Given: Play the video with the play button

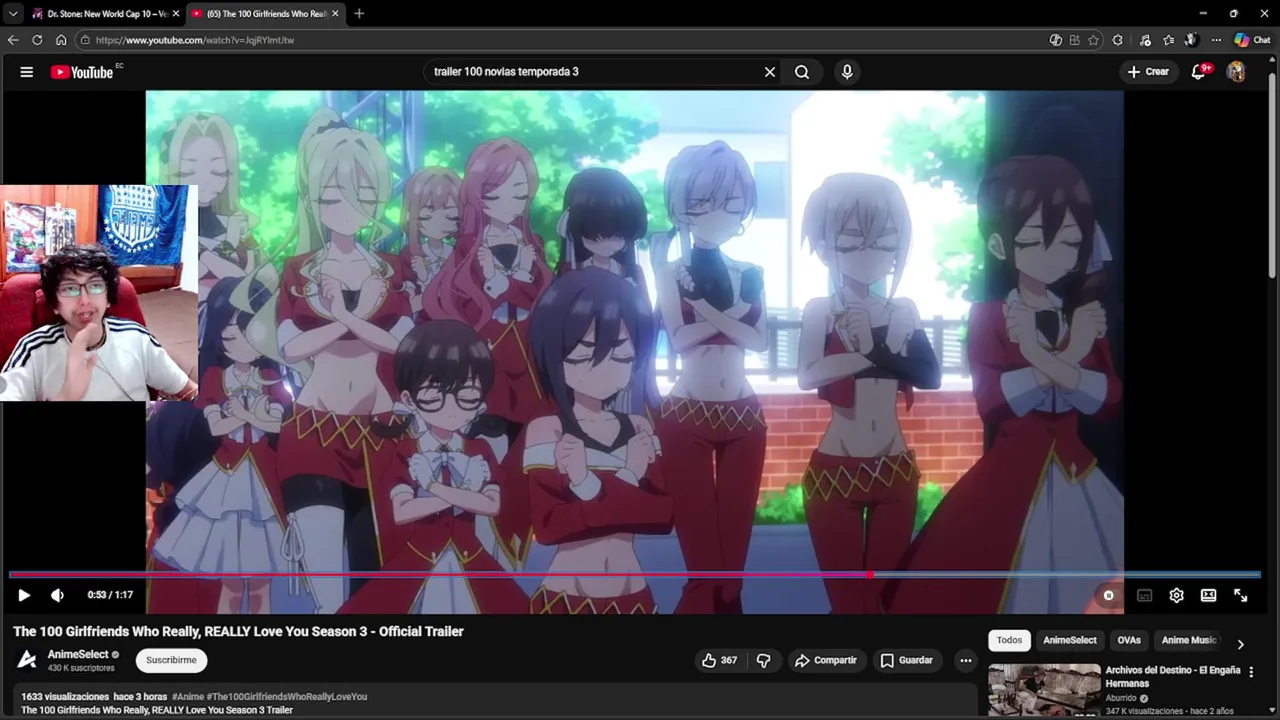Looking at the screenshot, I should 24,595.
